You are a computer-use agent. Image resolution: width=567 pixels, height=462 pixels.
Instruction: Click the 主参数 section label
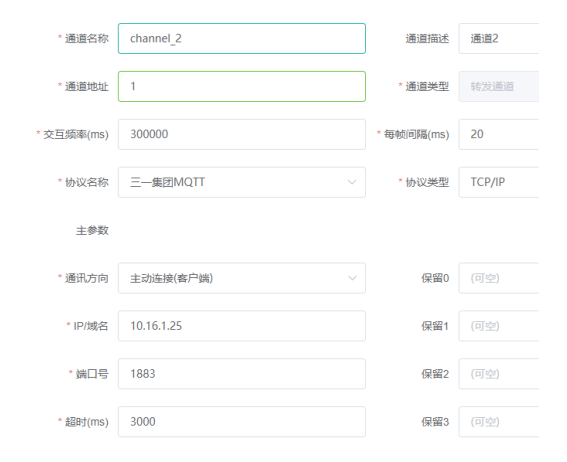pyautogui.click(x=92, y=230)
